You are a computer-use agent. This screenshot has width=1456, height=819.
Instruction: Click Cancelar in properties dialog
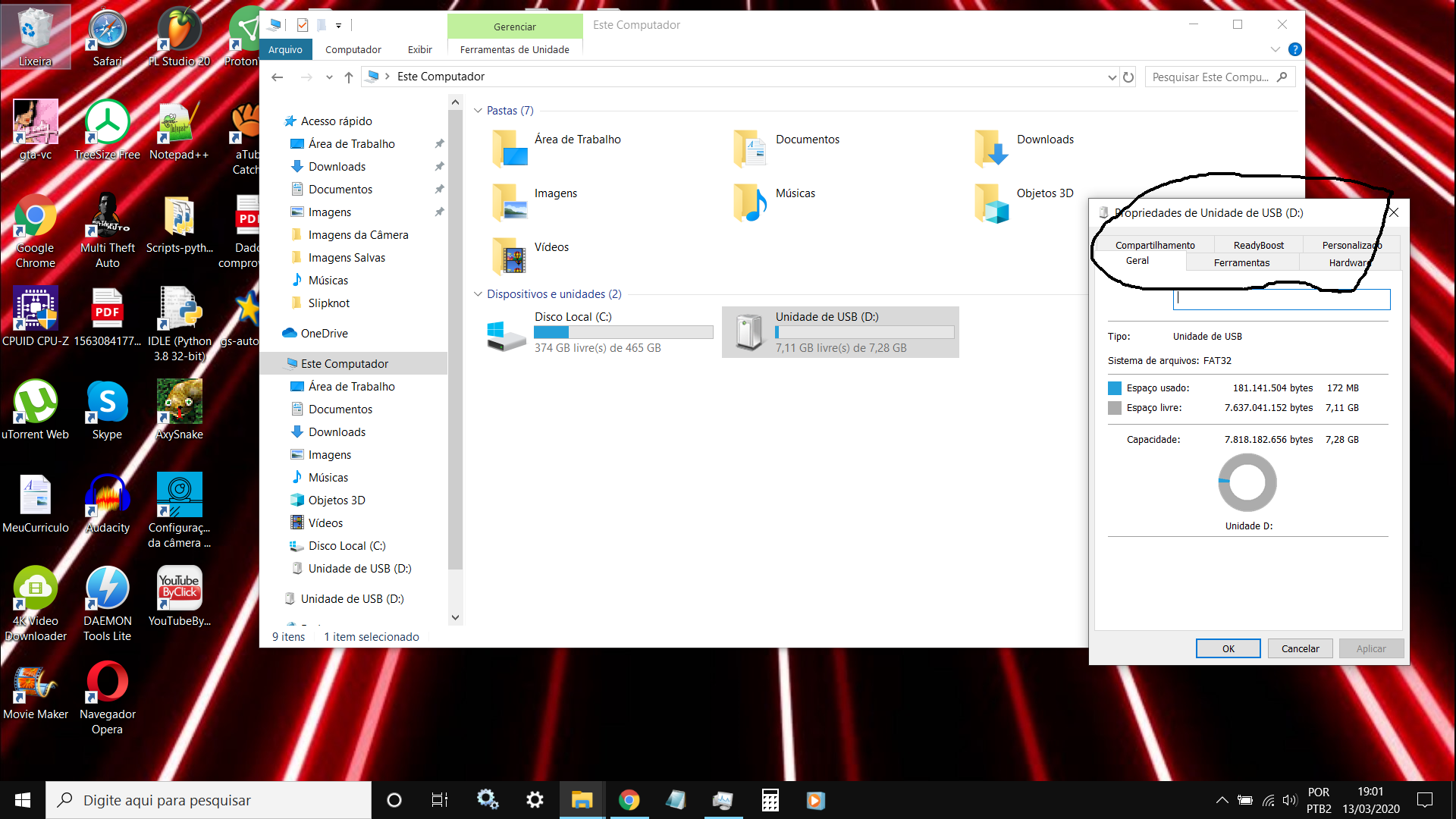coord(1300,648)
